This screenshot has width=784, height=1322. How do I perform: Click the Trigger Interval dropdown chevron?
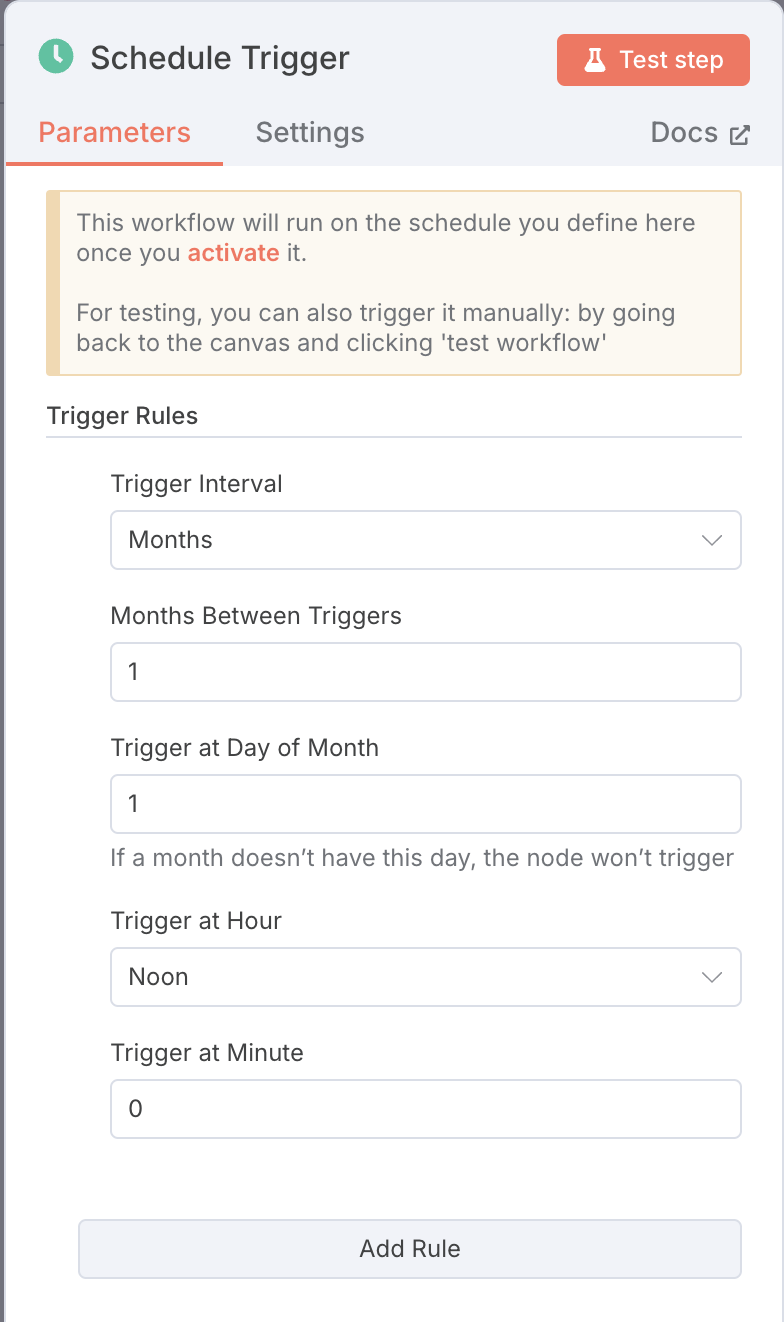[x=712, y=540]
